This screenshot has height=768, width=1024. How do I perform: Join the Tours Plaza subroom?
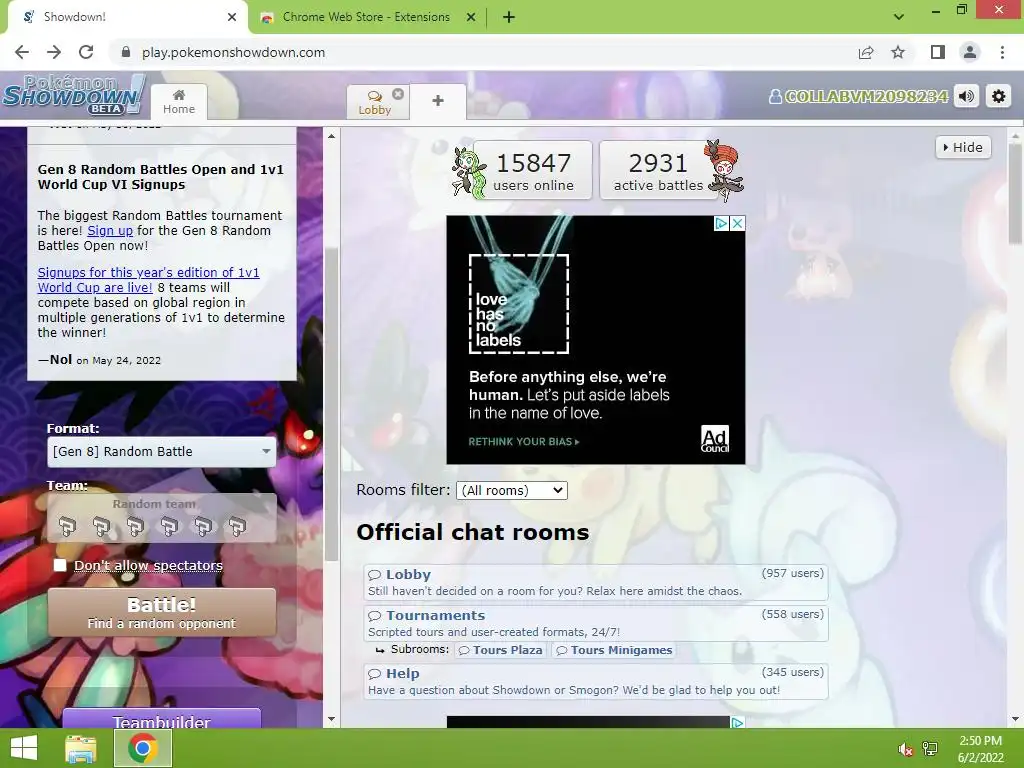click(500, 650)
